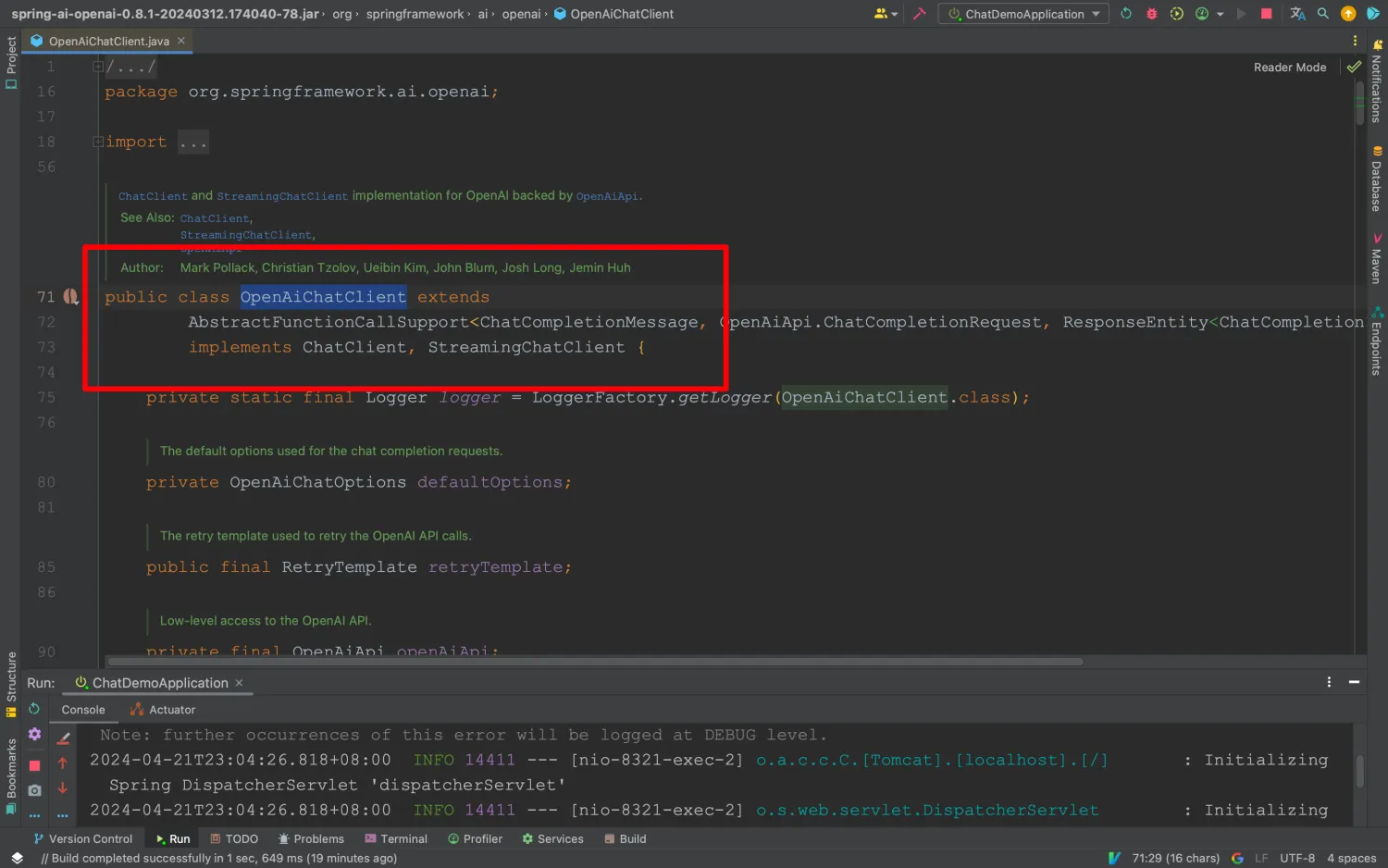The width and height of the screenshot is (1388, 868).
Task: Stop the app with top toolbar red square
Action: 1267,14
